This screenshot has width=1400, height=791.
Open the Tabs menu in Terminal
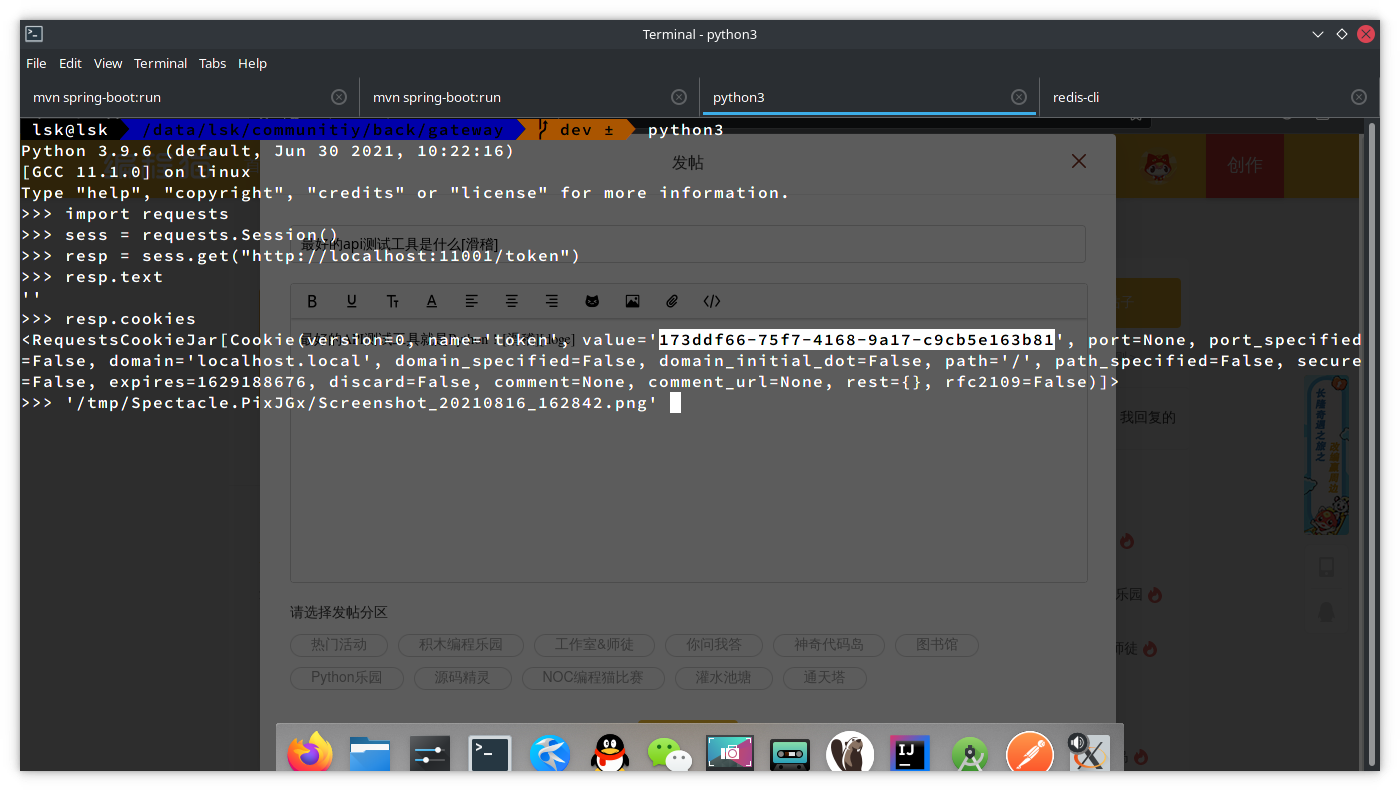[212, 63]
